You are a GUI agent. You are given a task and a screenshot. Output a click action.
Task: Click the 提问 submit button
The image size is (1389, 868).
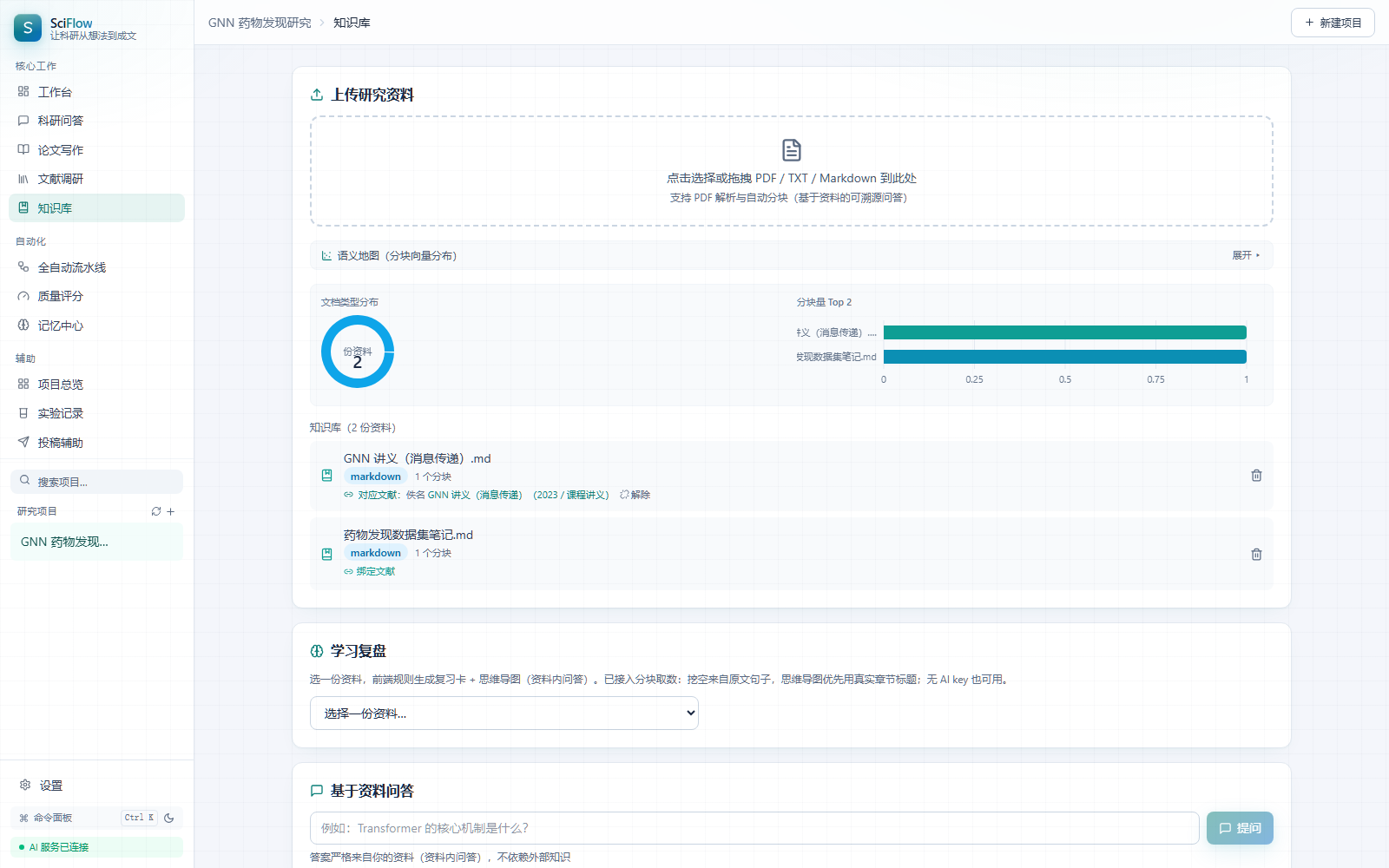tap(1240, 828)
